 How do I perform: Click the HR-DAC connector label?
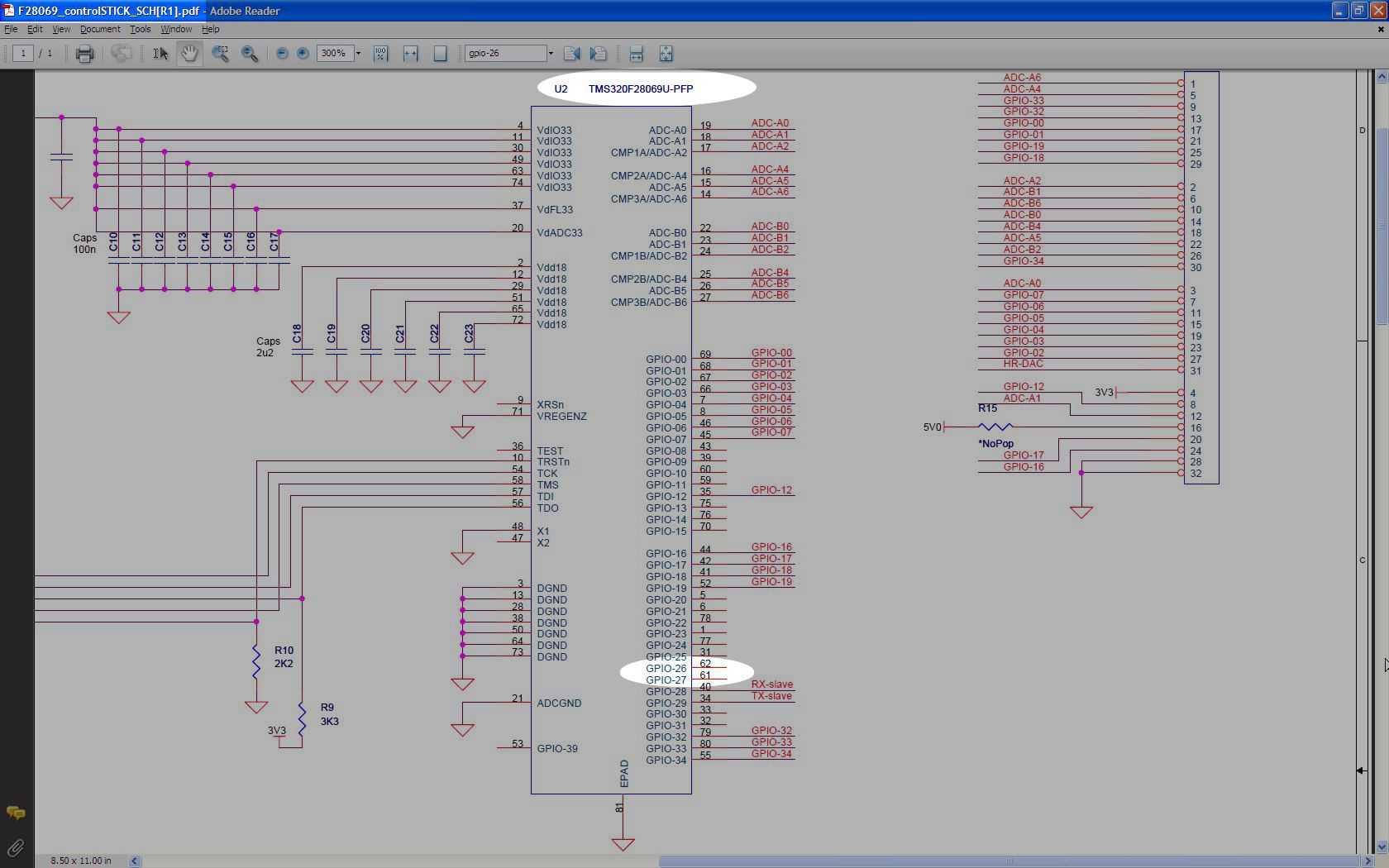1024,364
